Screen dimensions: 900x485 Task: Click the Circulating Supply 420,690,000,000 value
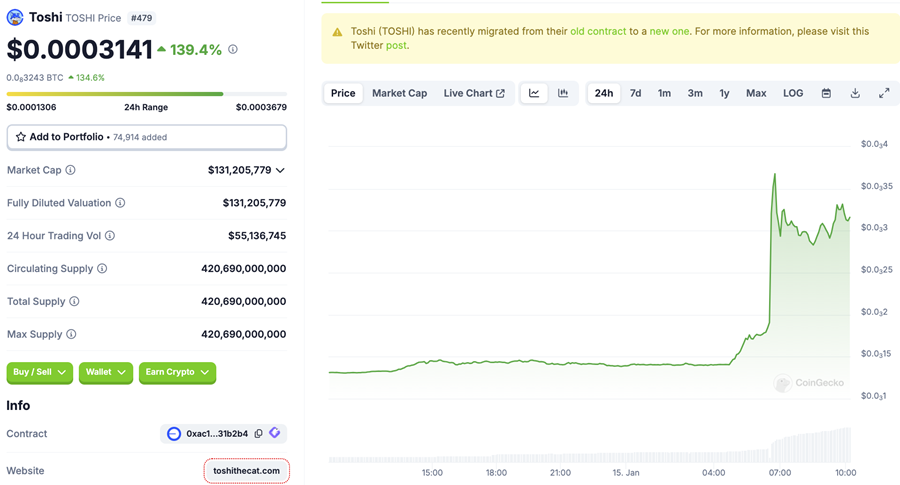pyautogui.click(x=243, y=268)
